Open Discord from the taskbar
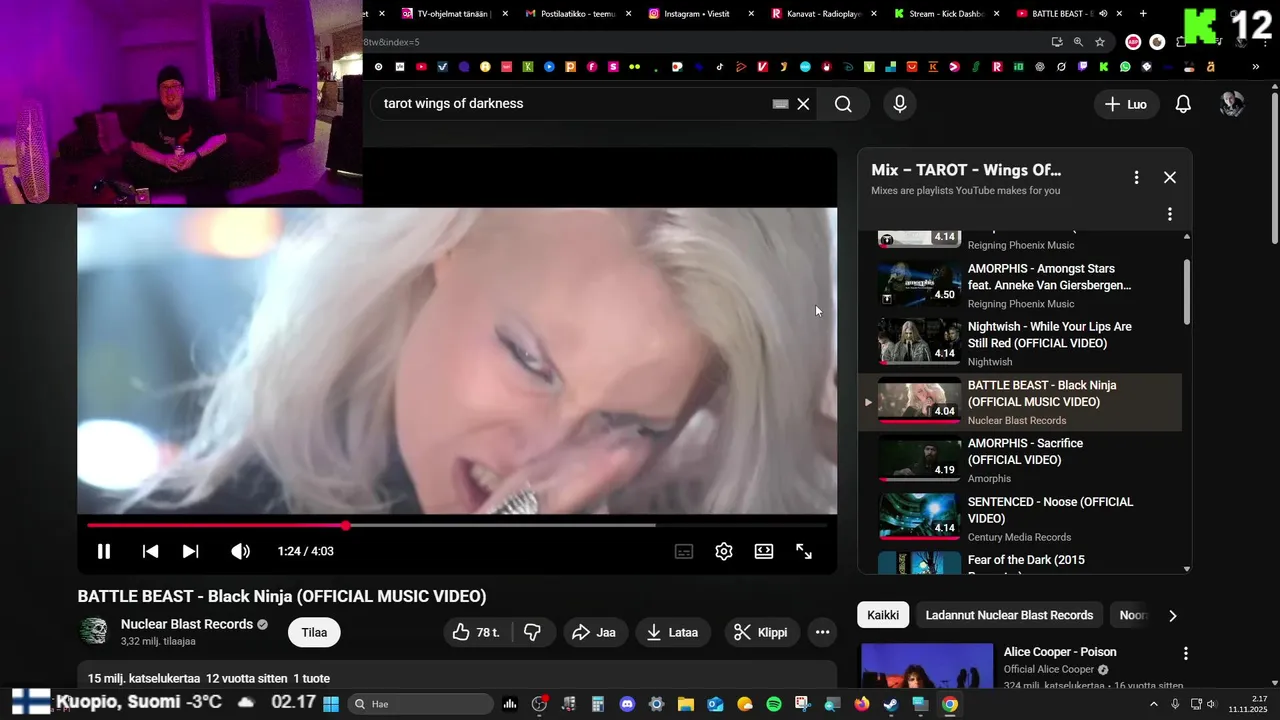Screen dimensions: 1280x720 (627, 704)
